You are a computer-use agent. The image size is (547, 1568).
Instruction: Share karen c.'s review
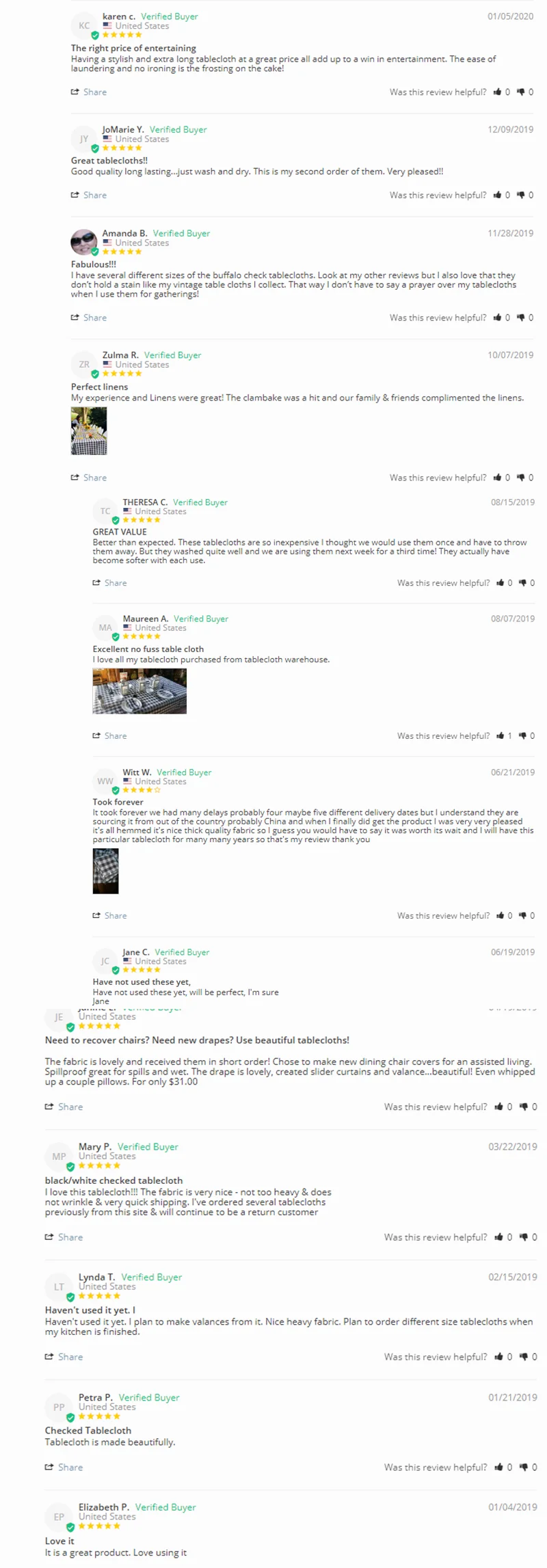(89, 92)
